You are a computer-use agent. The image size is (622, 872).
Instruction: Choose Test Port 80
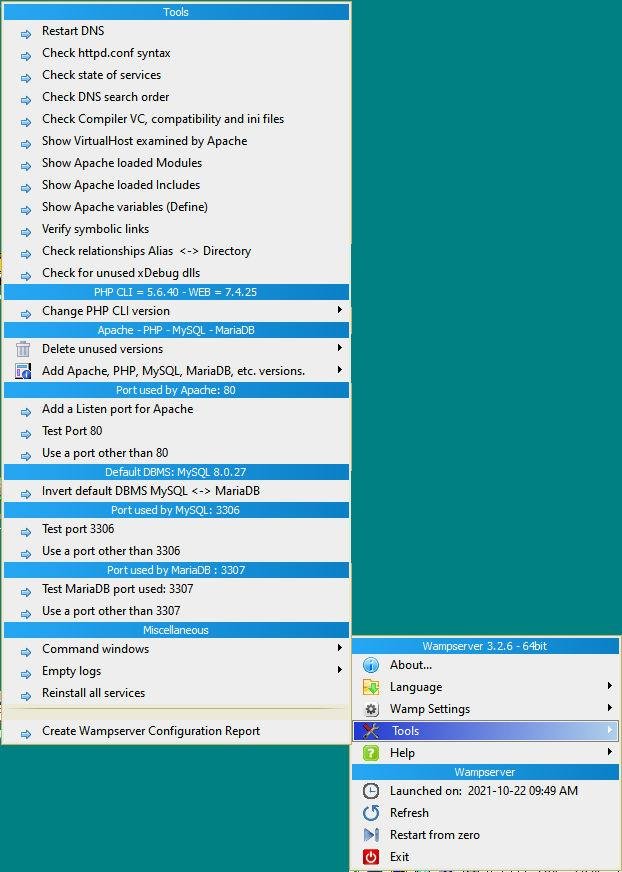click(x=176, y=431)
